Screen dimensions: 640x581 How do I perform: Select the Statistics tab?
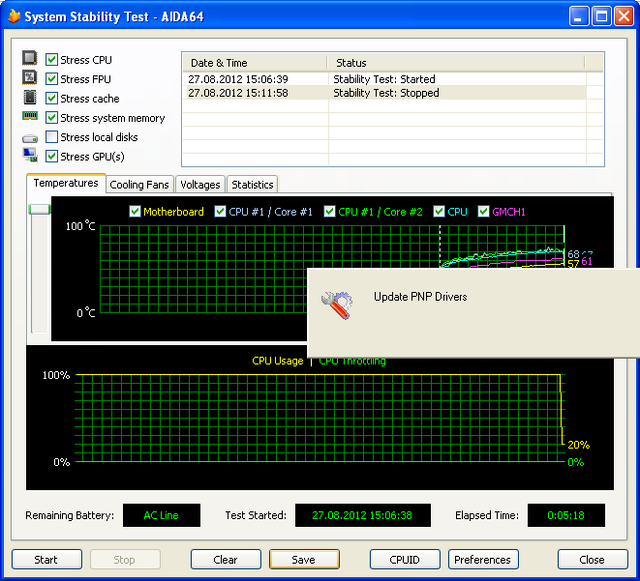(252, 185)
